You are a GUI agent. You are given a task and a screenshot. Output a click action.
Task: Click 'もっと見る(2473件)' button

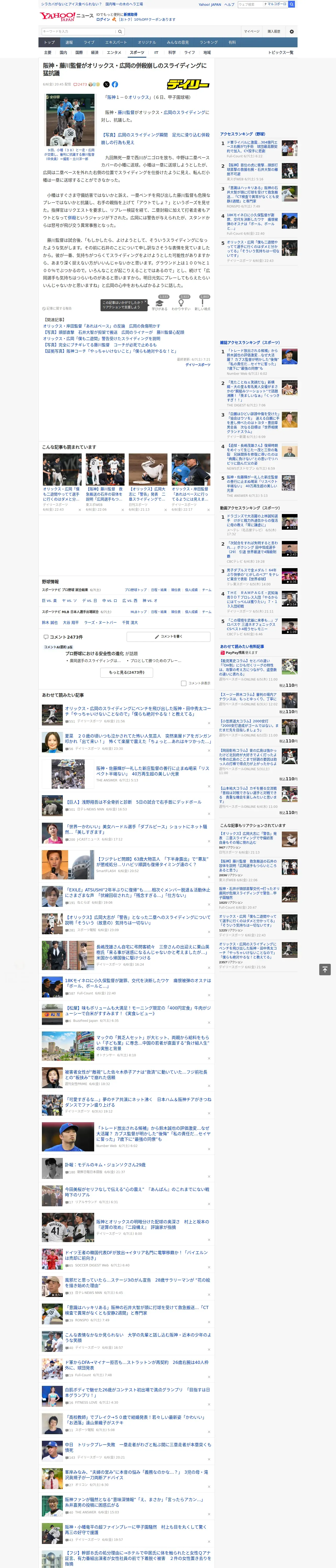click(x=127, y=673)
